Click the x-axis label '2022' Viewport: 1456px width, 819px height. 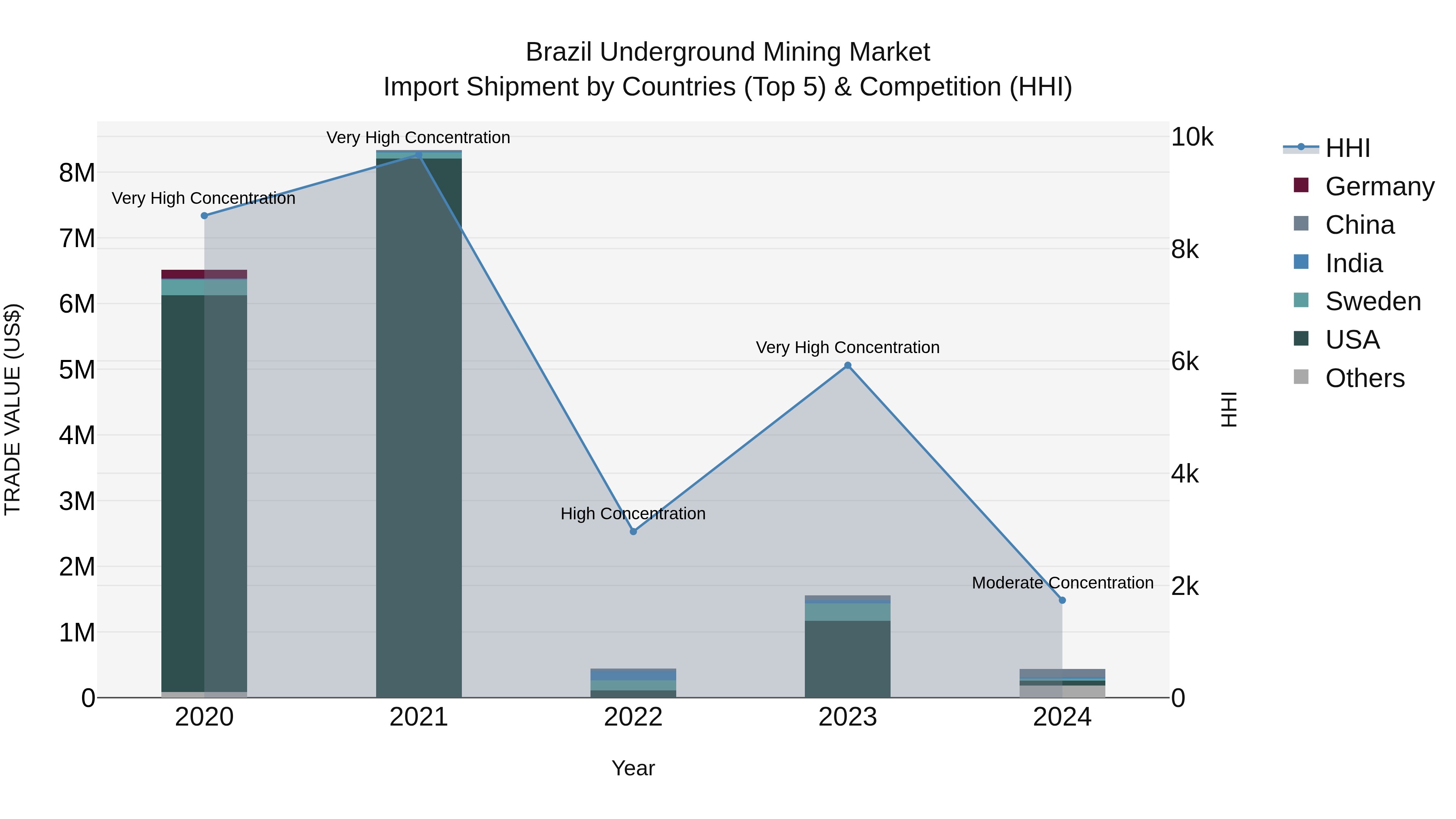point(633,717)
